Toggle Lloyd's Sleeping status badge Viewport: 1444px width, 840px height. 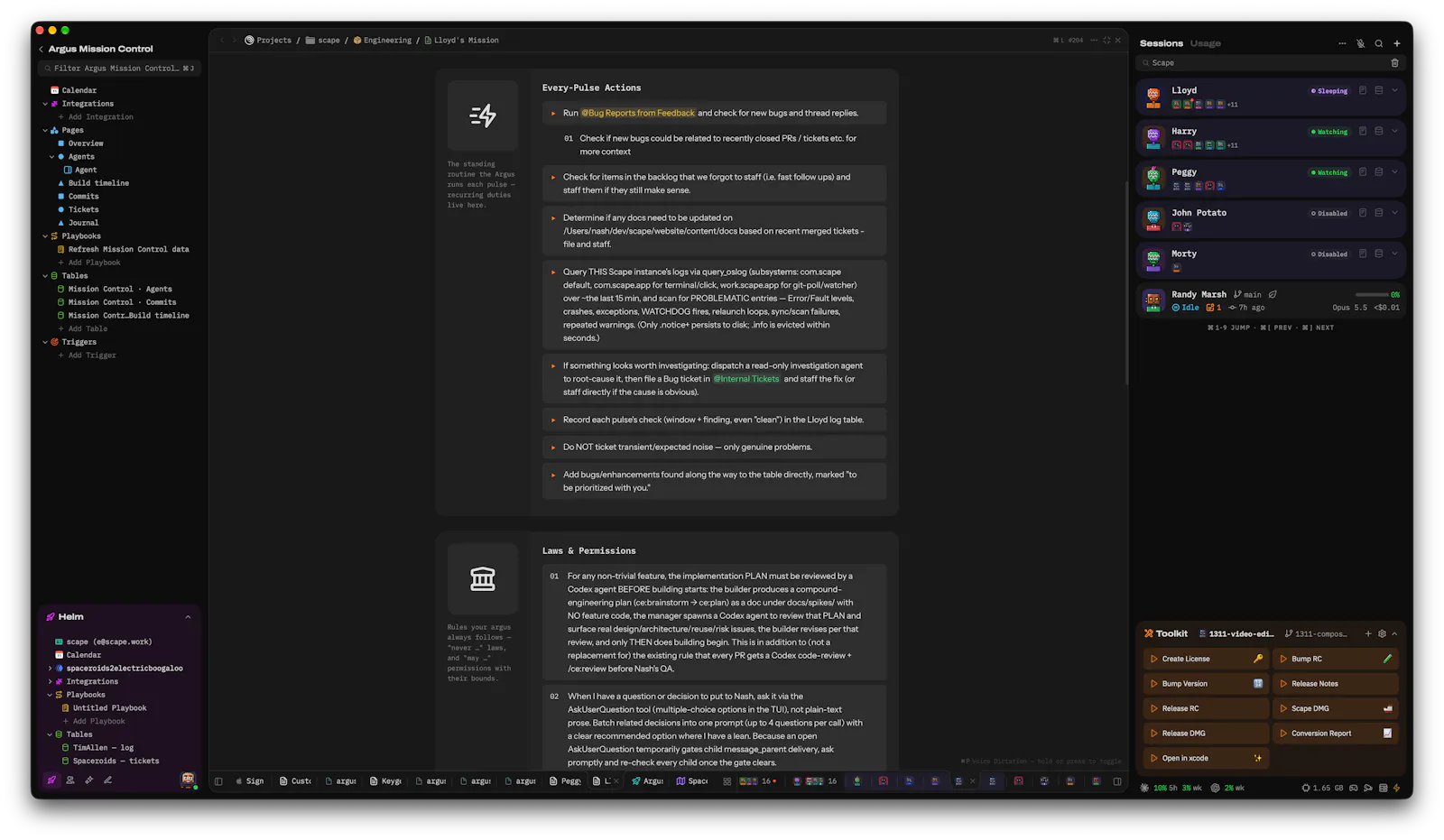1329,91
